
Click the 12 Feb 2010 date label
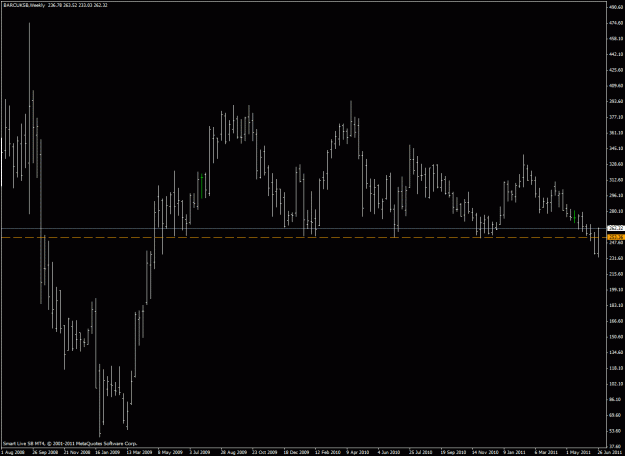pyautogui.click(x=327, y=453)
